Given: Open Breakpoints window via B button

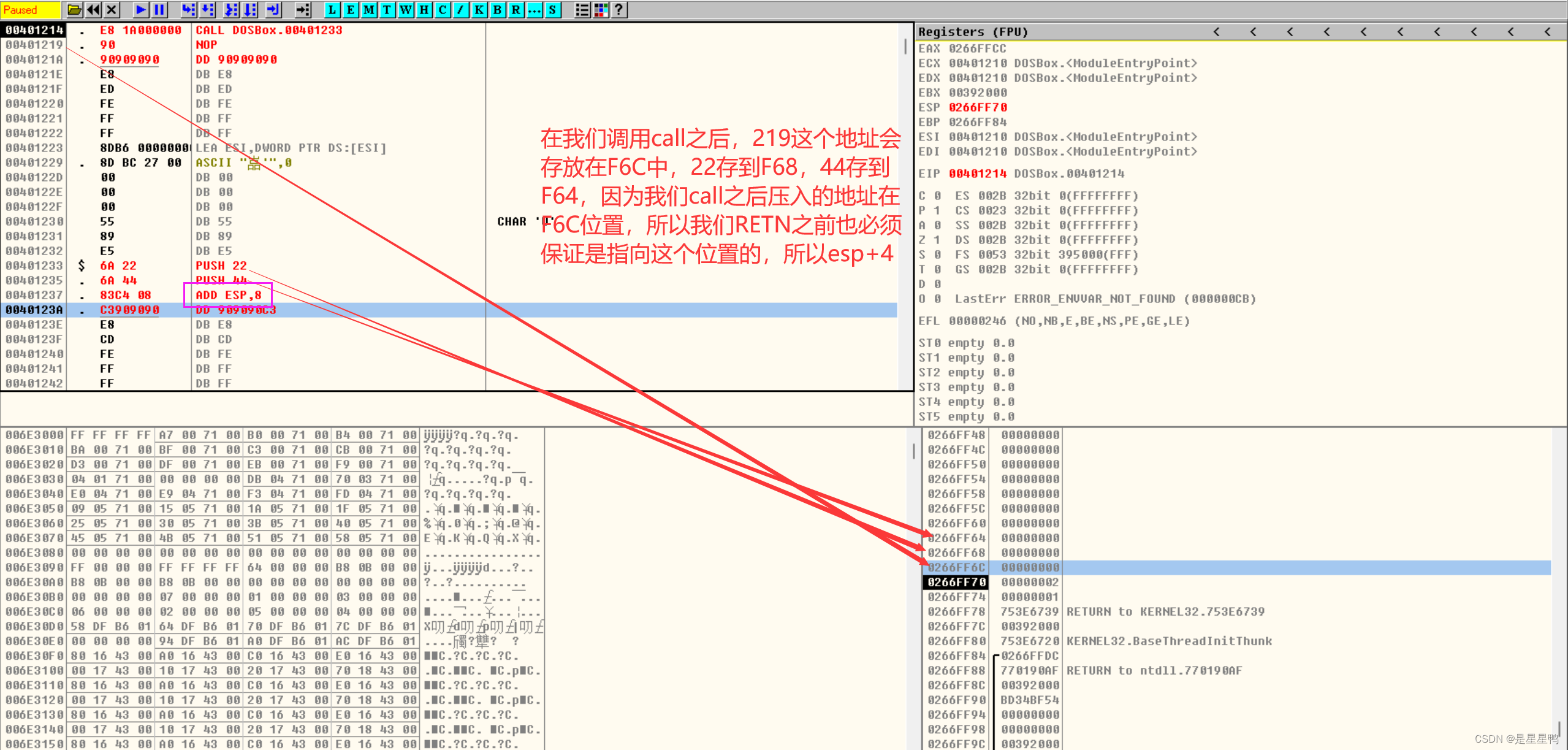Looking at the screenshot, I should (x=497, y=9).
